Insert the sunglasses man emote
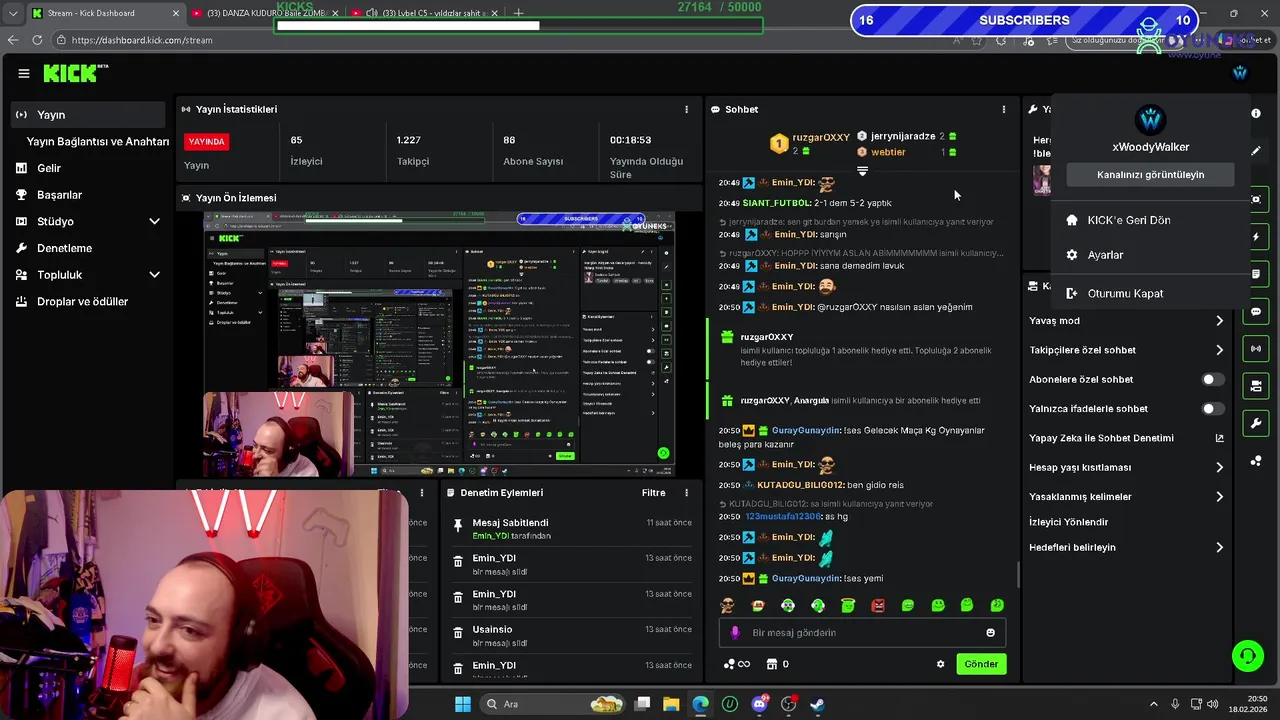 pyautogui.click(x=728, y=605)
